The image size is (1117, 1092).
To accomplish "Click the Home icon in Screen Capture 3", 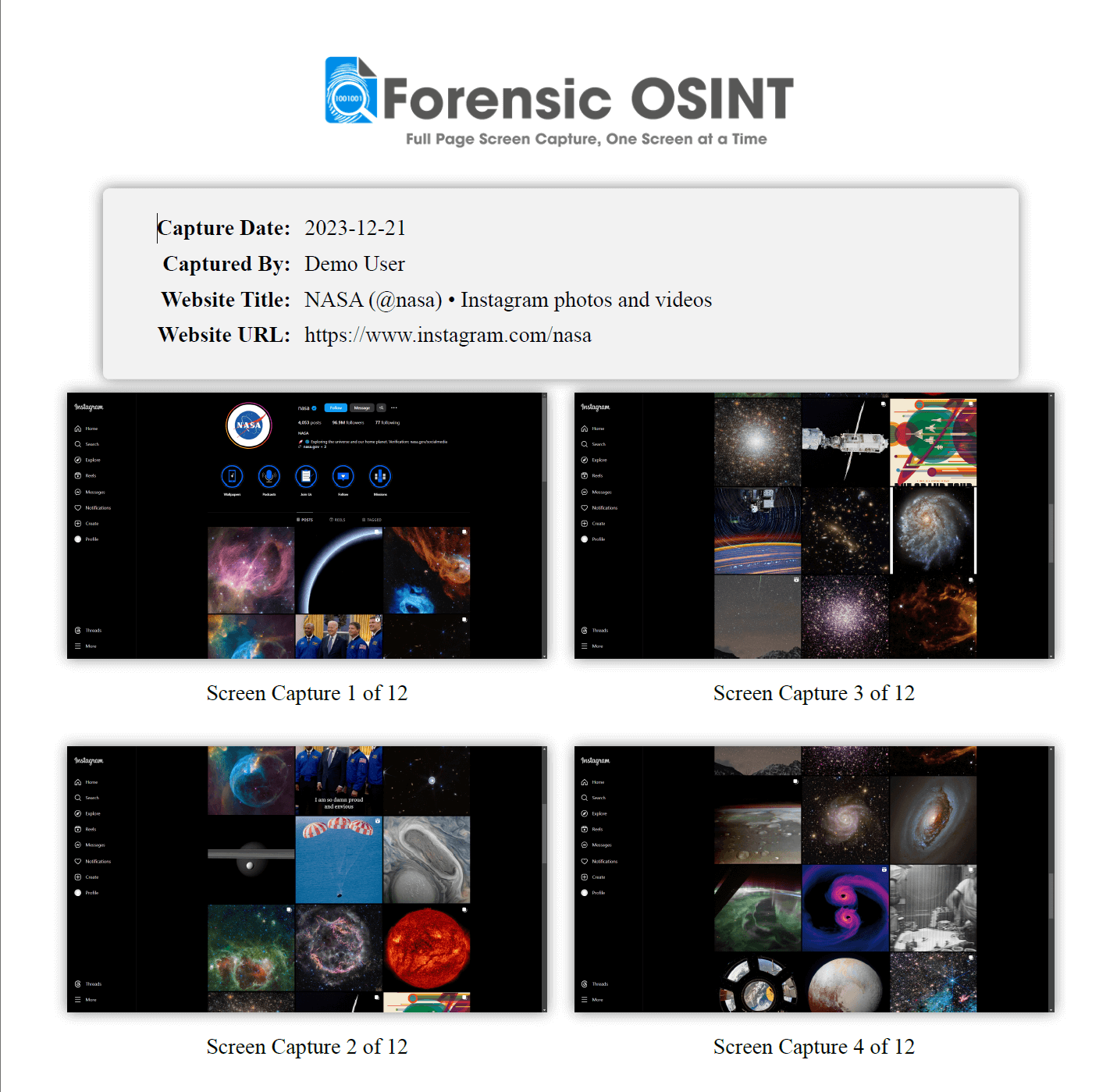I will pyautogui.click(x=584, y=429).
